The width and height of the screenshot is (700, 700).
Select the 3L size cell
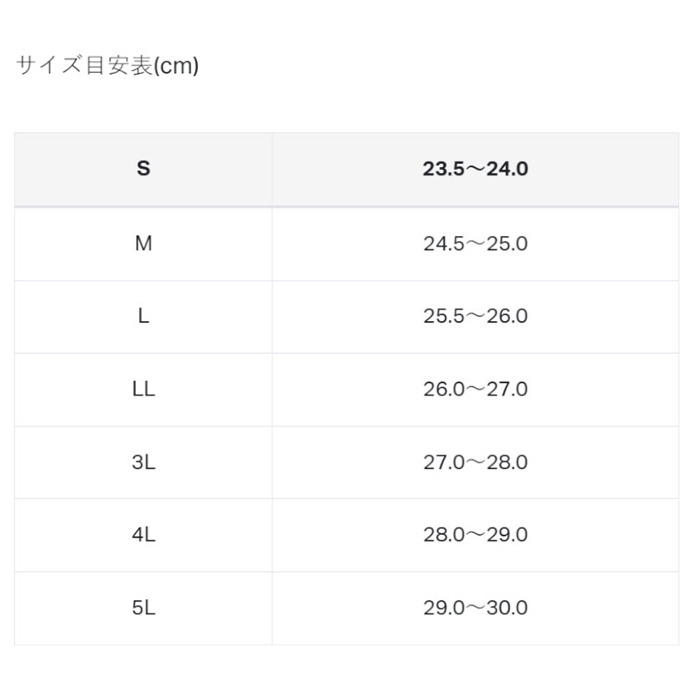[143, 462]
